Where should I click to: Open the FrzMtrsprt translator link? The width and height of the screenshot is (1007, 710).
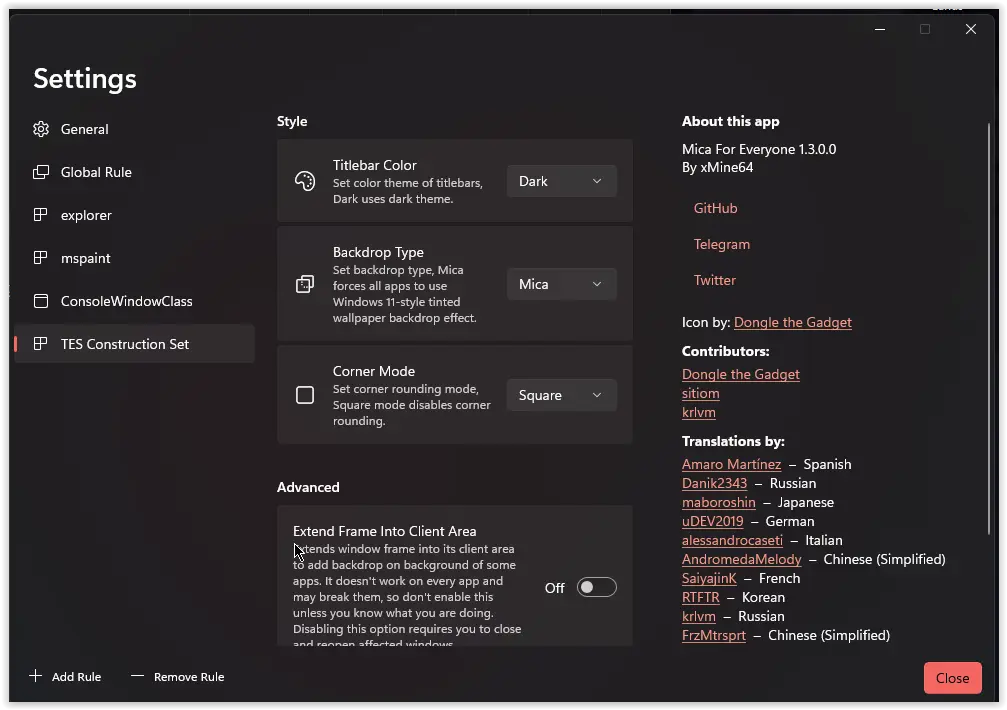(714, 636)
